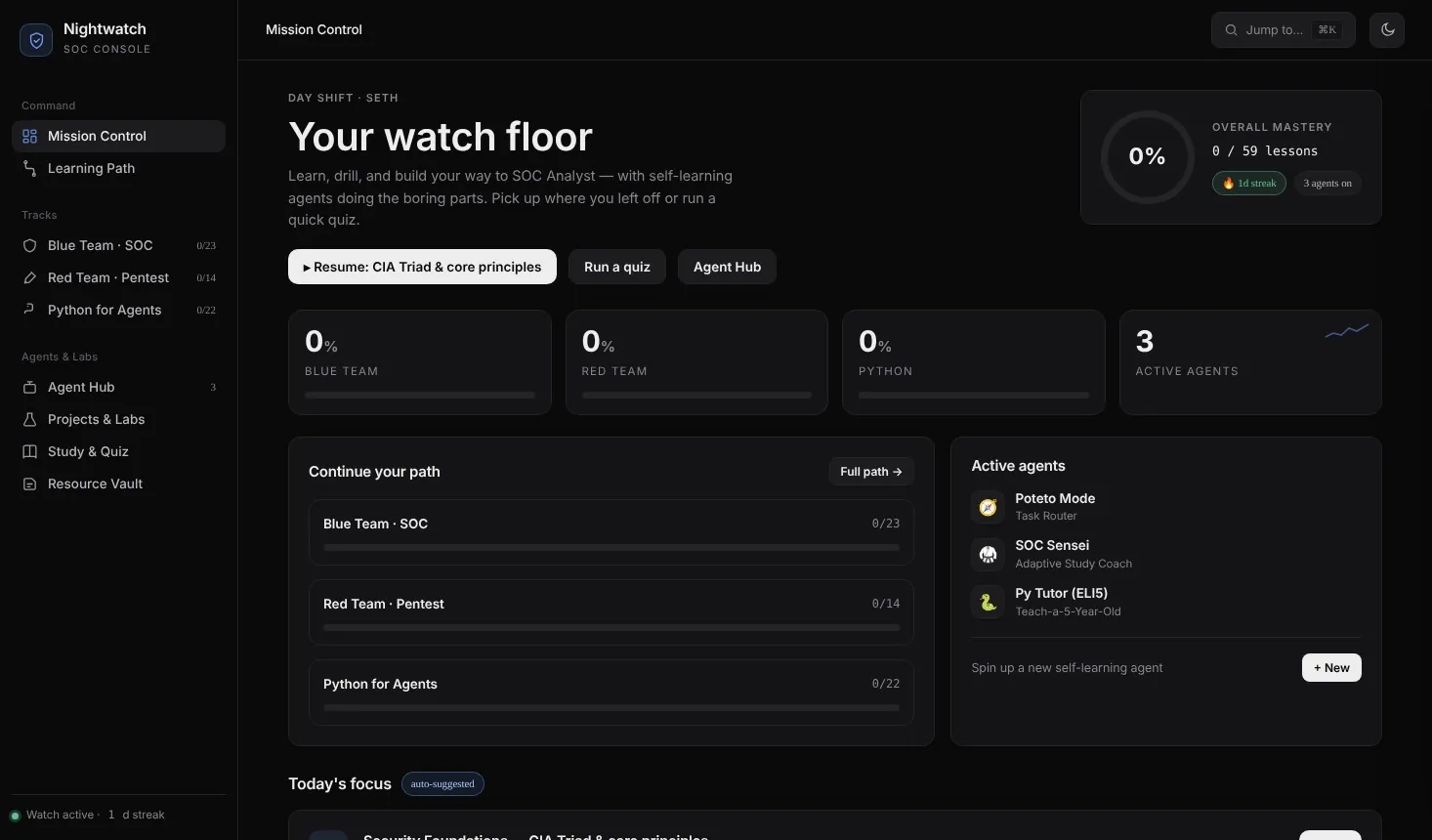Click the search magnifier icon in Jump to
The height and width of the screenshot is (840, 1432).
click(x=1232, y=30)
